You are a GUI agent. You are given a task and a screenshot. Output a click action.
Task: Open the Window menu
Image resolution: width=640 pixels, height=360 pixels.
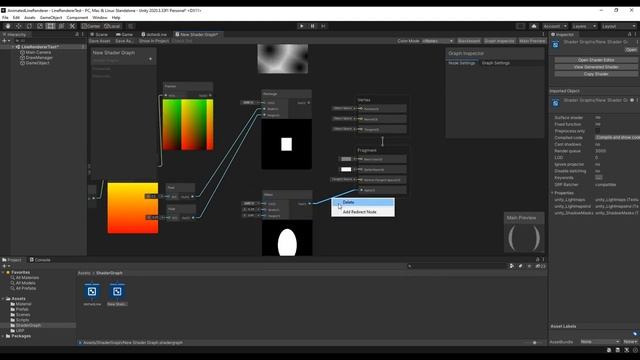coord(100,18)
